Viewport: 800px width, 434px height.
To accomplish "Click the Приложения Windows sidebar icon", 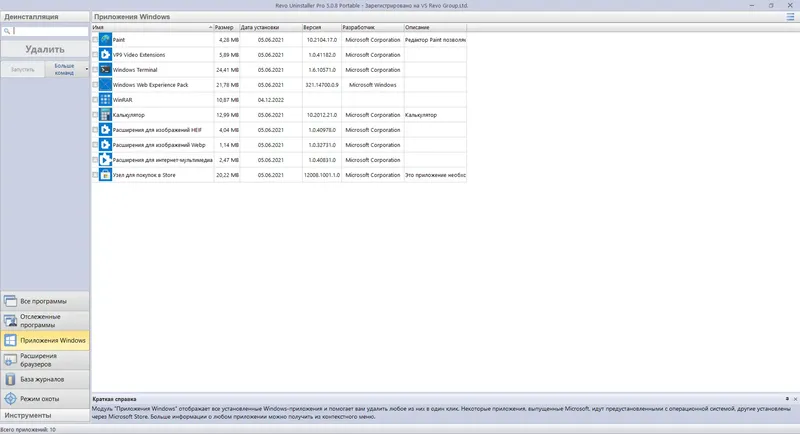I will [10, 340].
